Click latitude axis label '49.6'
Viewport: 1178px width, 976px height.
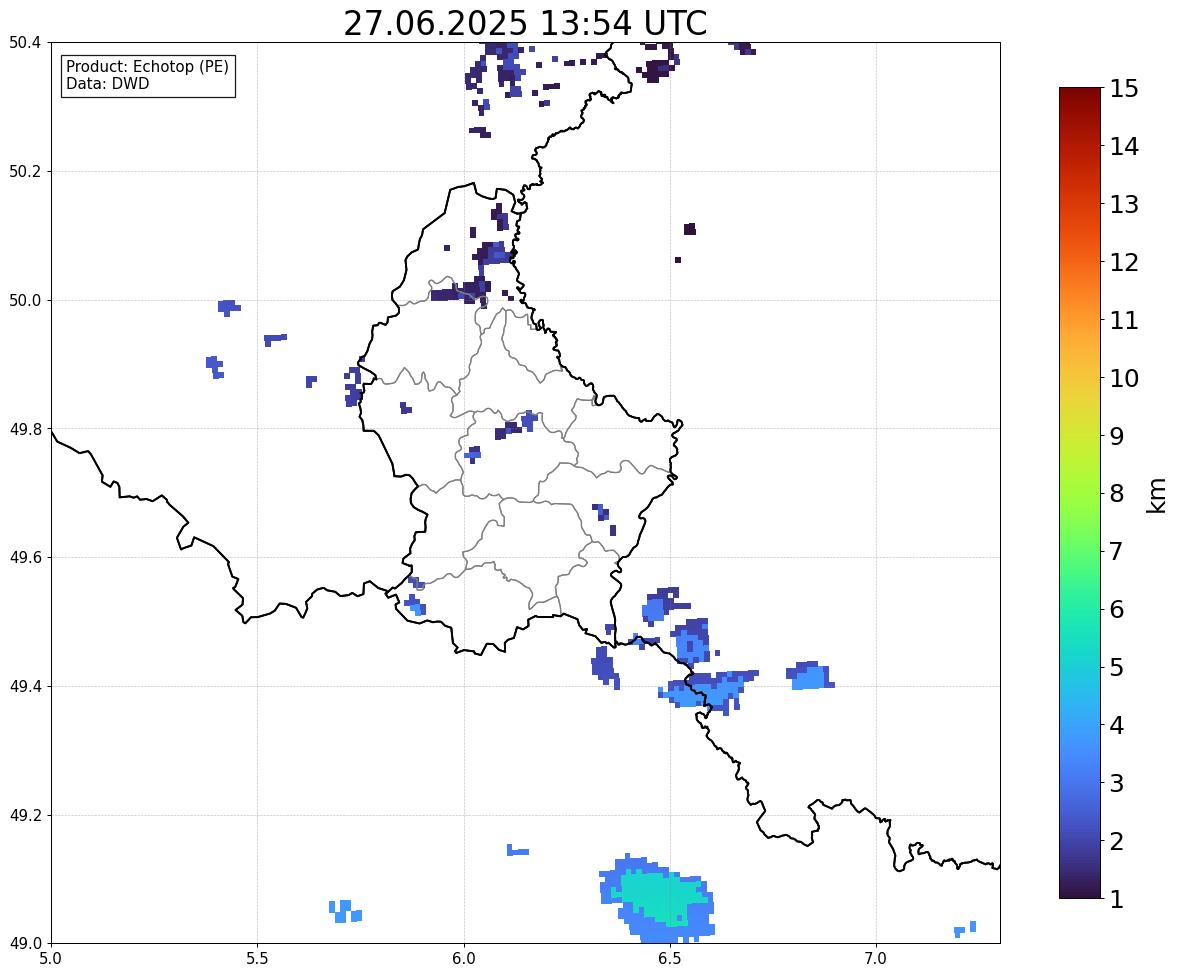click(24, 557)
